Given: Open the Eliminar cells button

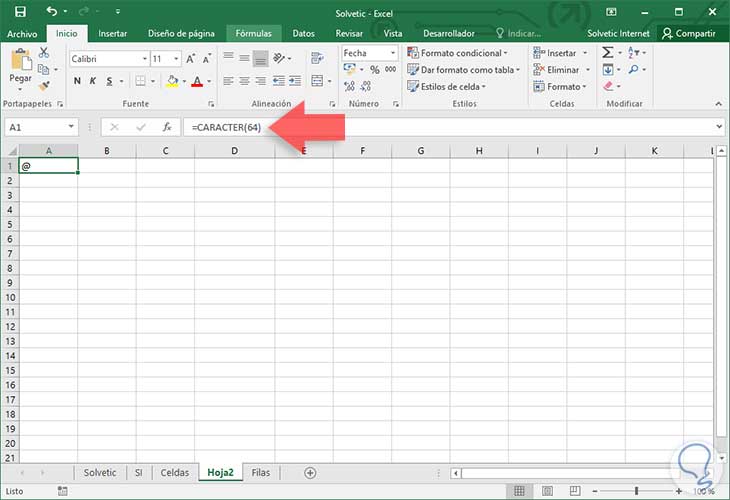Looking at the screenshot, I should click(x=561, y=70).
